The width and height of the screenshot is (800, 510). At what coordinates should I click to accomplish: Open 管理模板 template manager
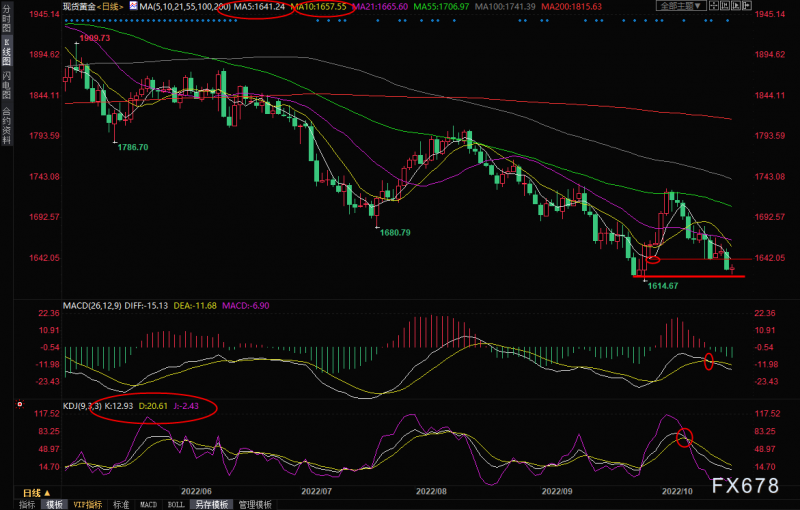click(x=255, y=504)
